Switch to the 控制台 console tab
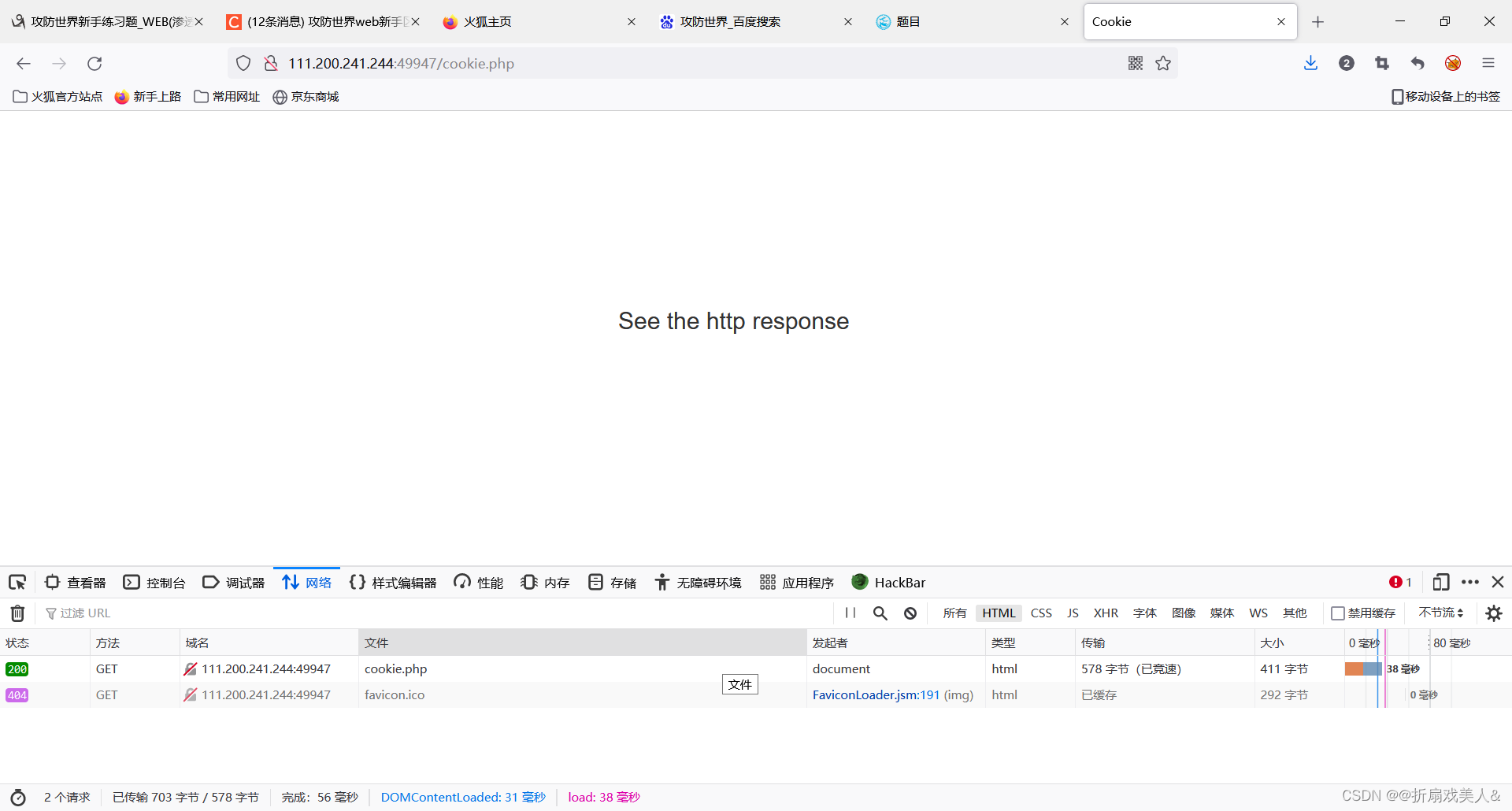Viewport: 1512px width, 811px height. pyautogui.click(x=154, y=583)
